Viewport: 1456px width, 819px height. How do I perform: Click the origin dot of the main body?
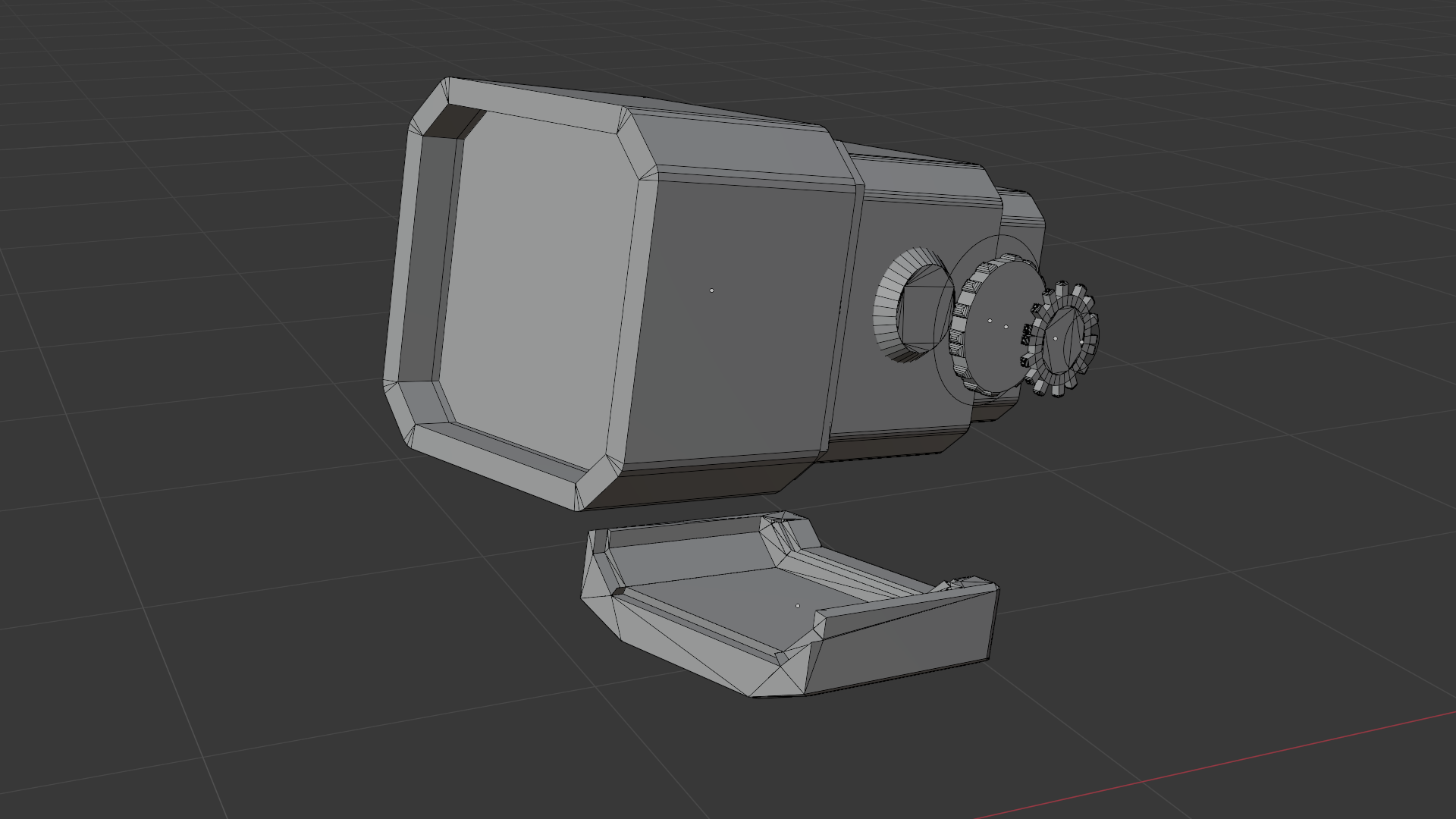(x=711, y=290)
